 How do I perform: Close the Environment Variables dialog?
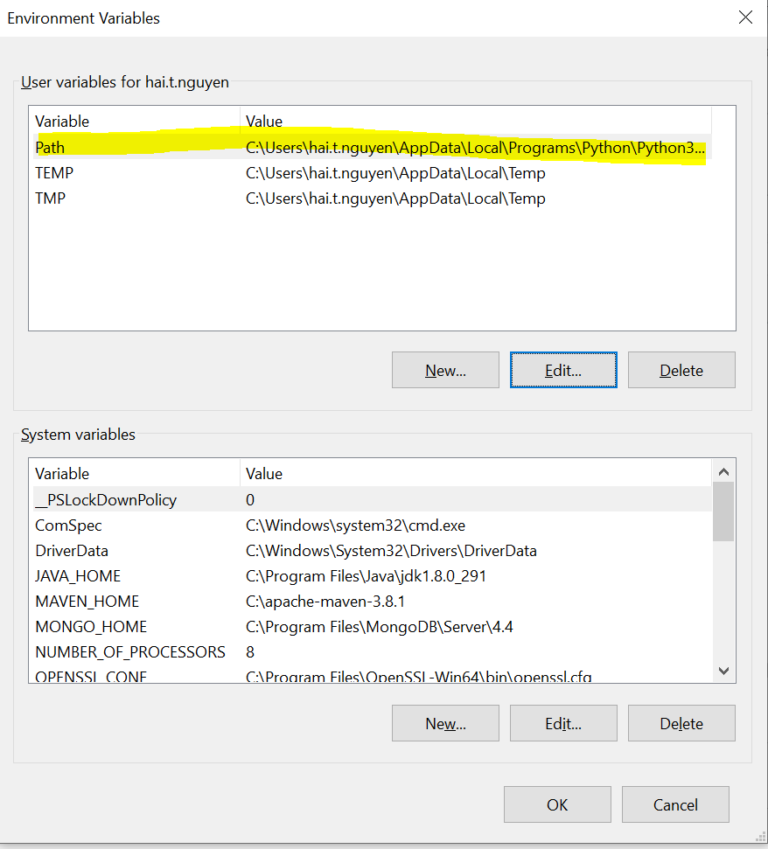(745, 17)
